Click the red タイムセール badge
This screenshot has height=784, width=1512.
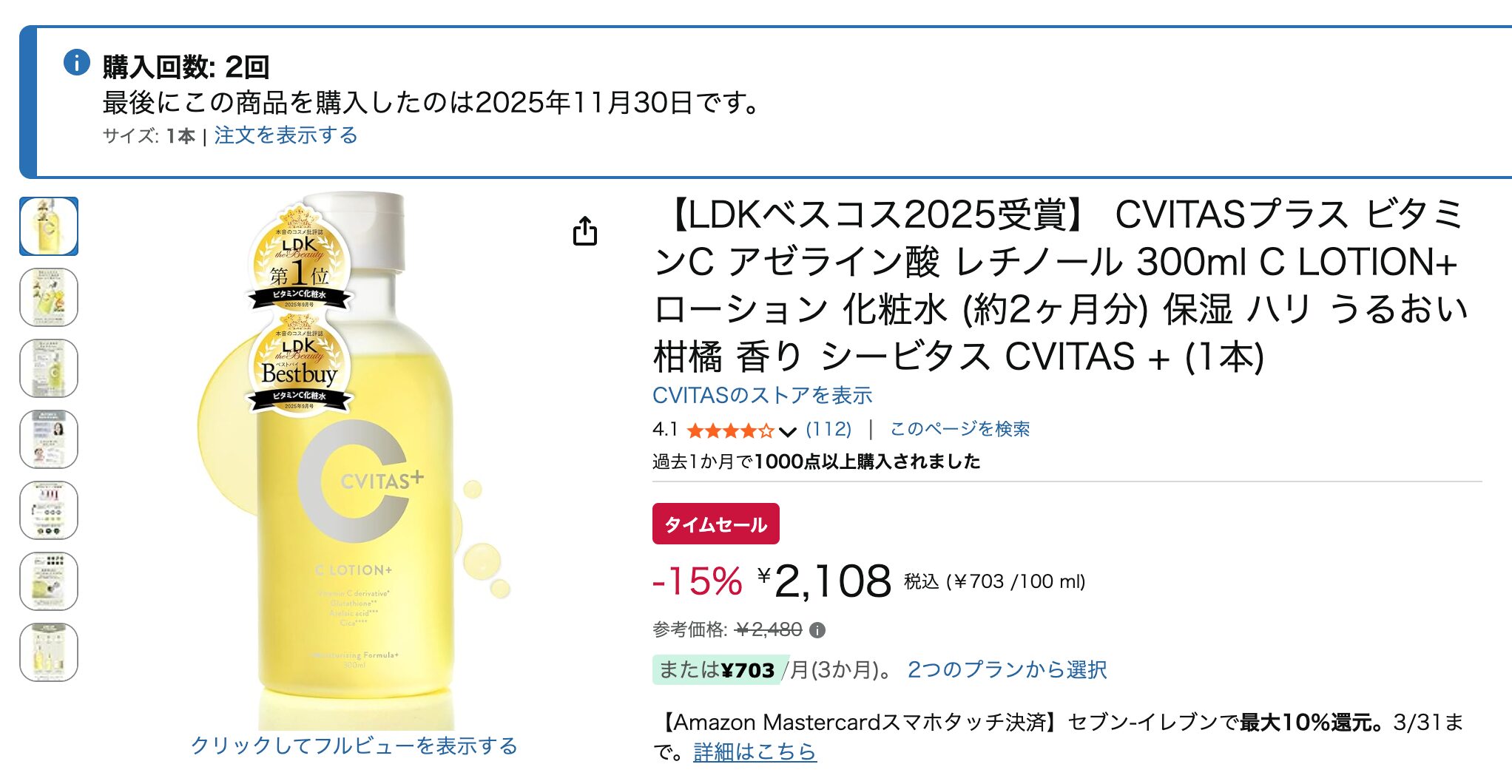[715, 524]
